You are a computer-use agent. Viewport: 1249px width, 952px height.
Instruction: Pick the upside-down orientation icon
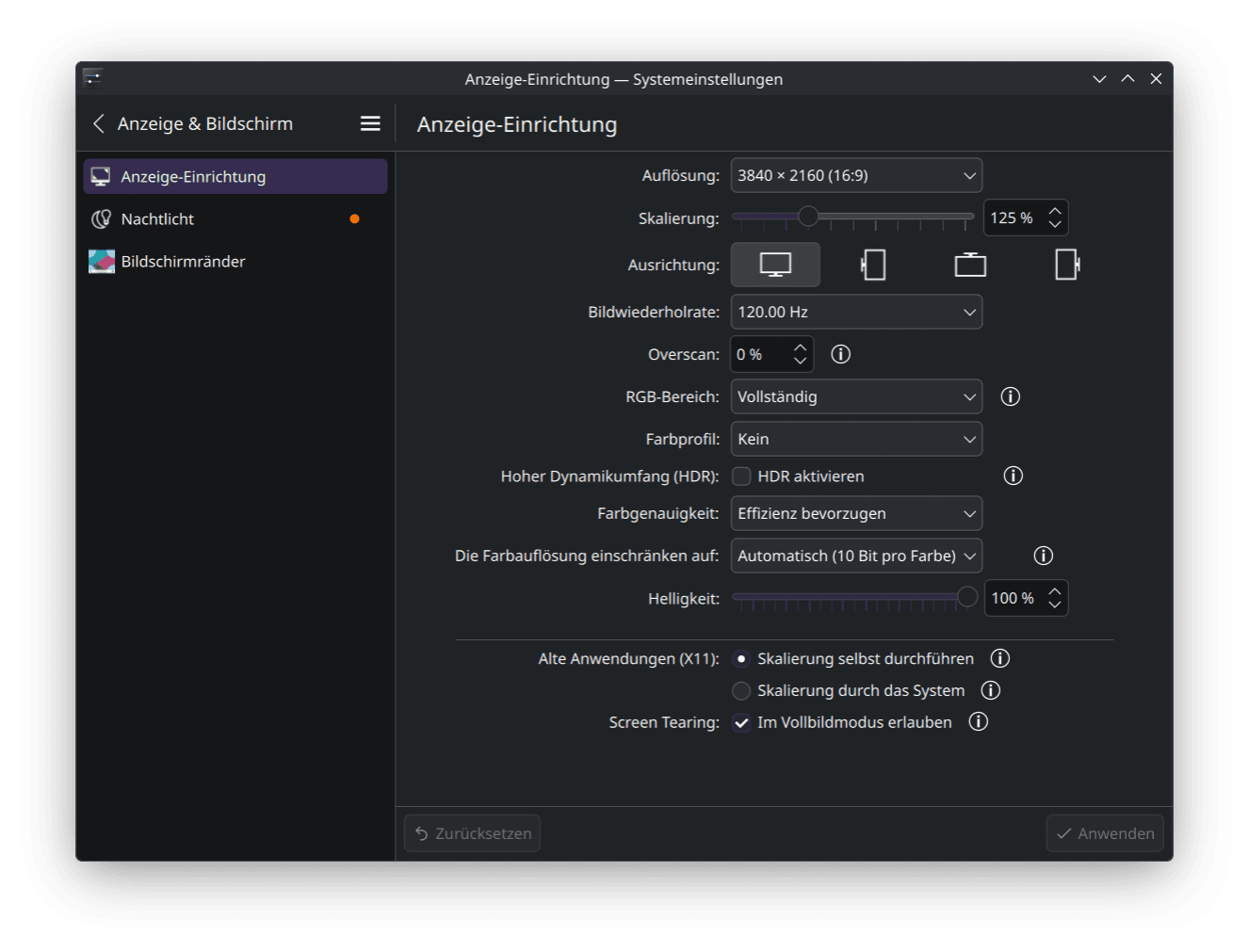coord(970,265)
